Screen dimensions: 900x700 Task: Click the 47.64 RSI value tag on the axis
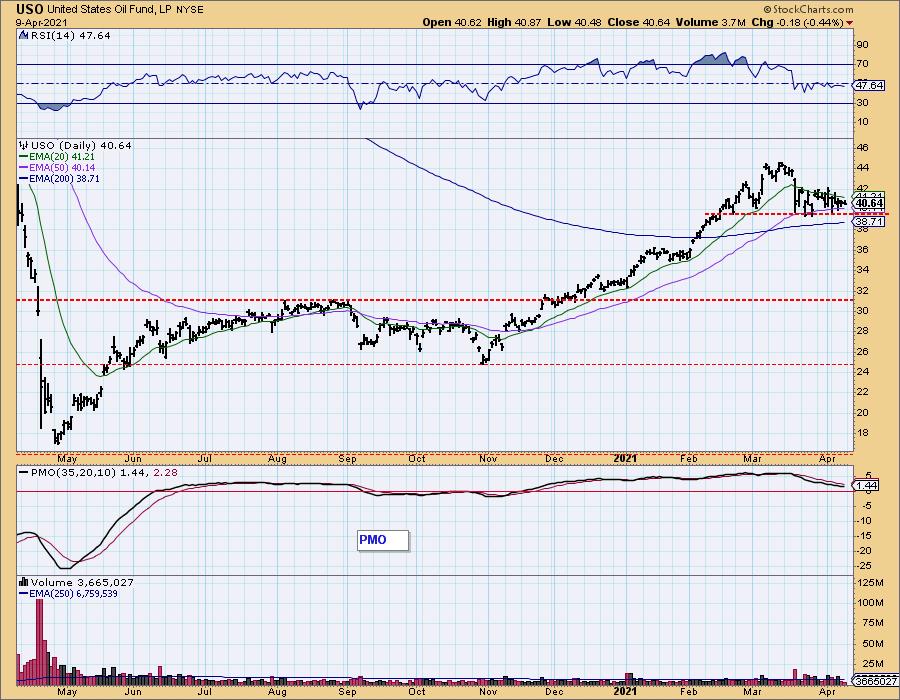[869, 85]
